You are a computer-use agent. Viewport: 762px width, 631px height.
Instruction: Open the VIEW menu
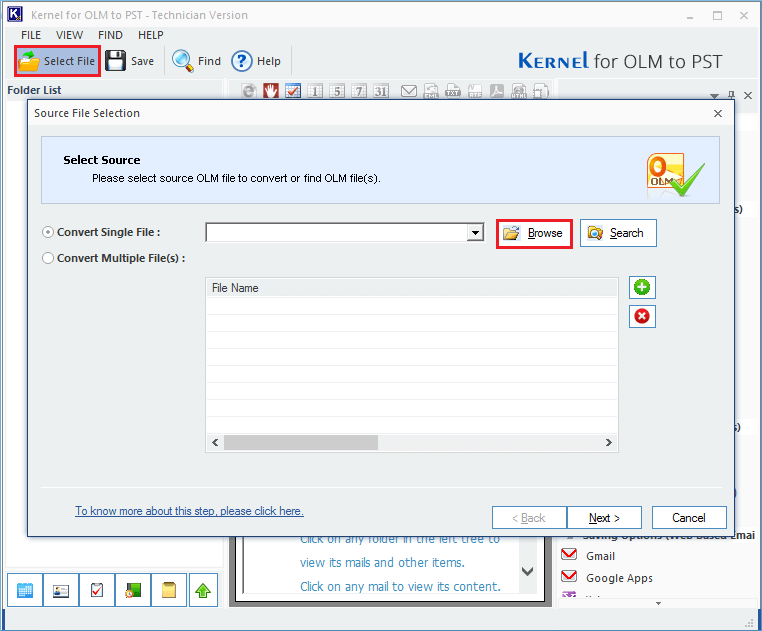coord(69,35)
